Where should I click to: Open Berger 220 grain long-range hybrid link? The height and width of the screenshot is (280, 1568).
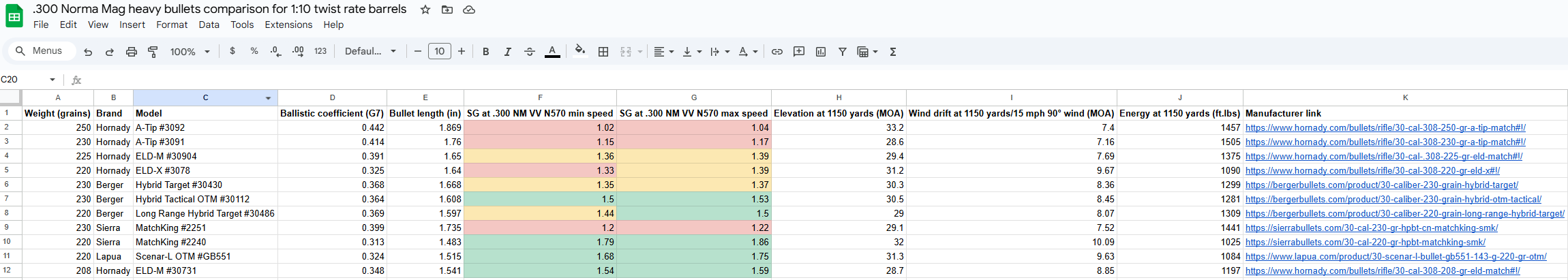pos(1405,213)
